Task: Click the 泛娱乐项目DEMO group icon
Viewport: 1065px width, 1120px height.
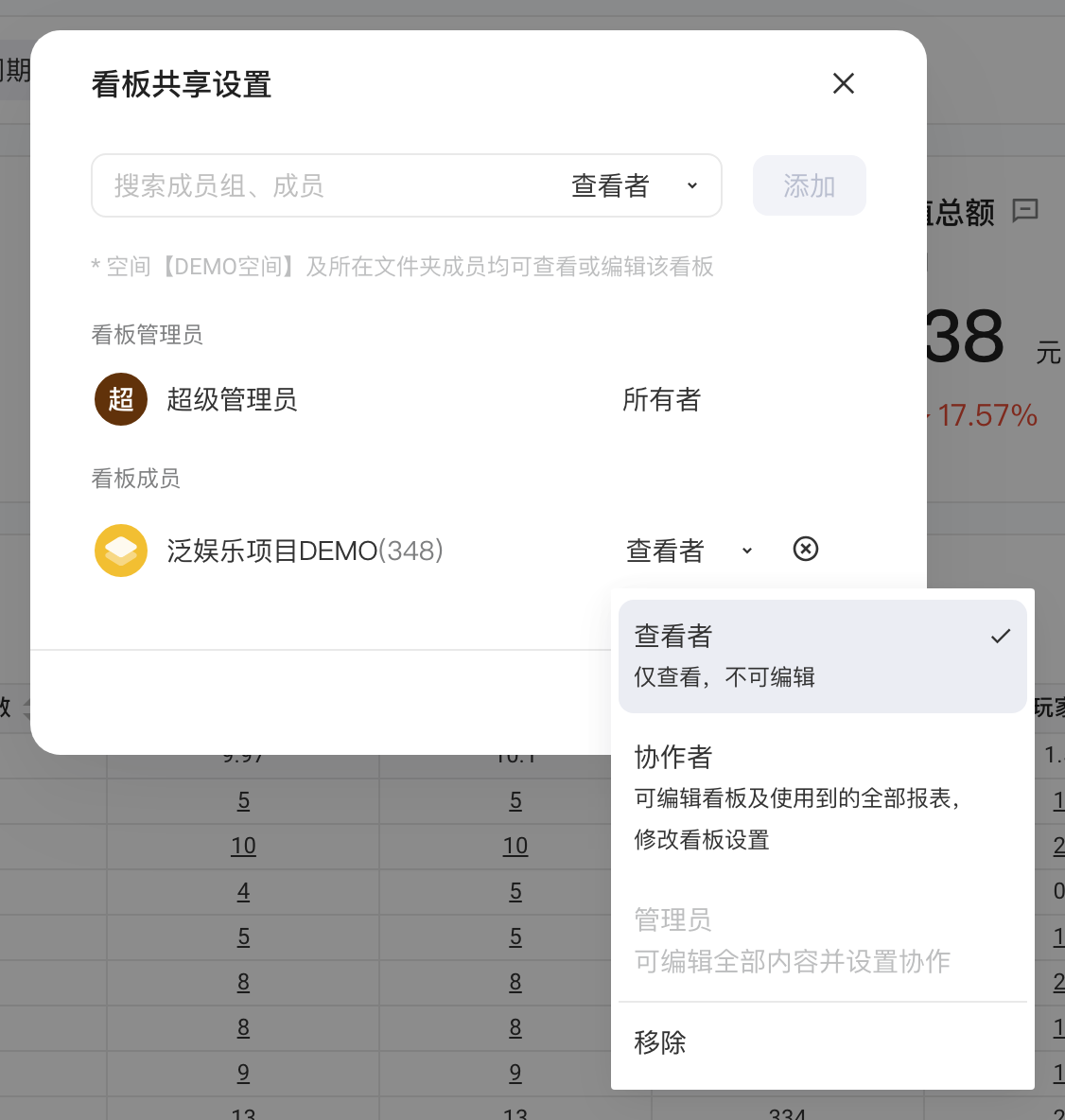Action: pos(121,551)
